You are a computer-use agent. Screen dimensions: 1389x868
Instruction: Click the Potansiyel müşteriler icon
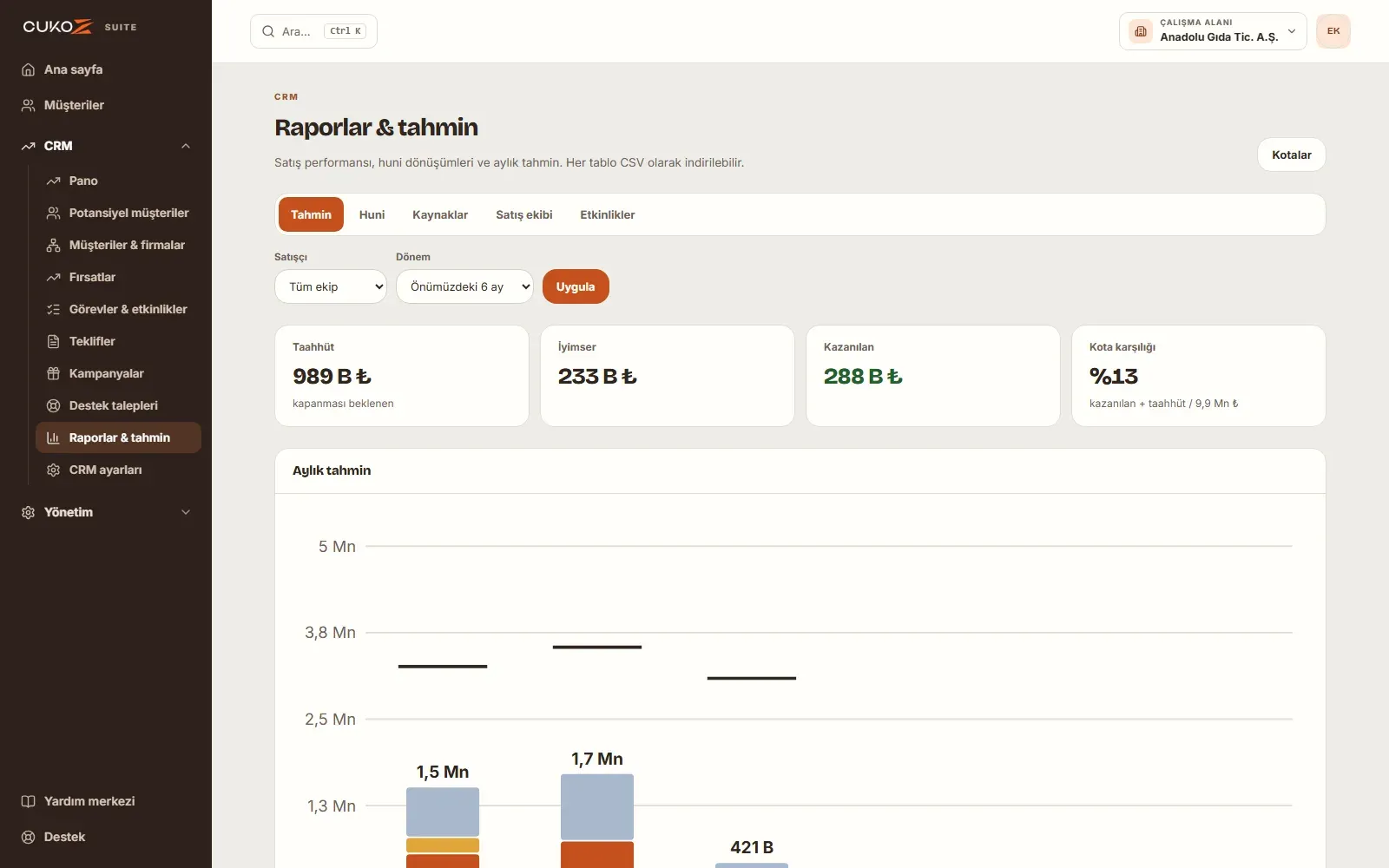53,213
